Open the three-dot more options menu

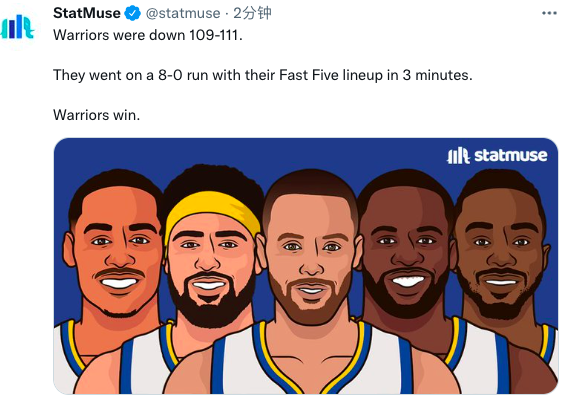point(549,13)
